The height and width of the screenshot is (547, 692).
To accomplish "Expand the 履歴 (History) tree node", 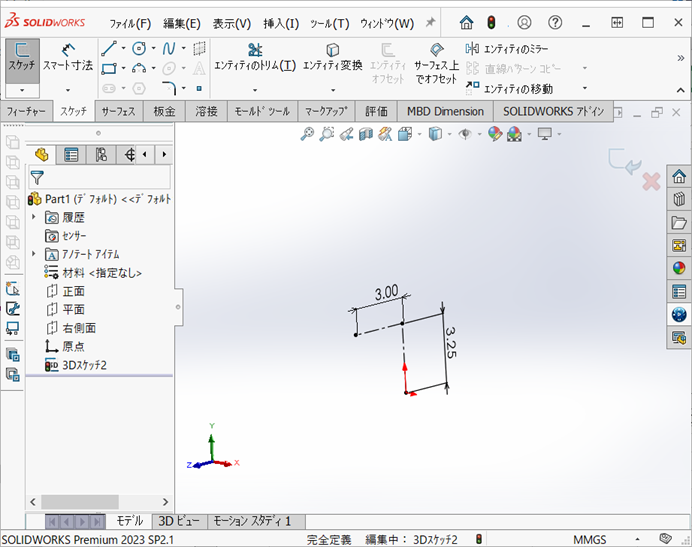I will coord(33,217).
